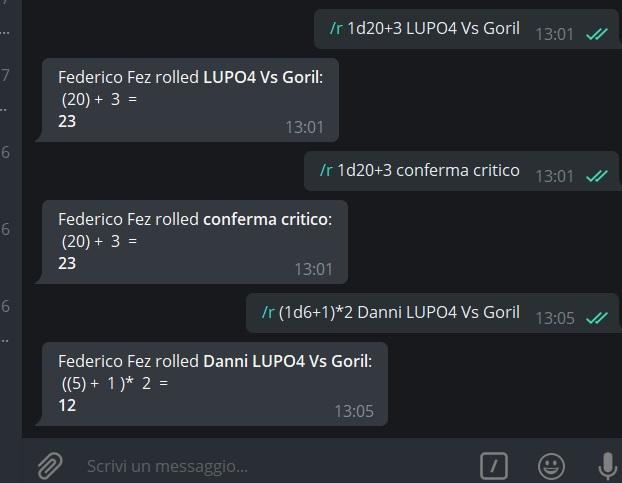
Task: Open the emoji picker smiley icon
Action: tap(551, 466)
